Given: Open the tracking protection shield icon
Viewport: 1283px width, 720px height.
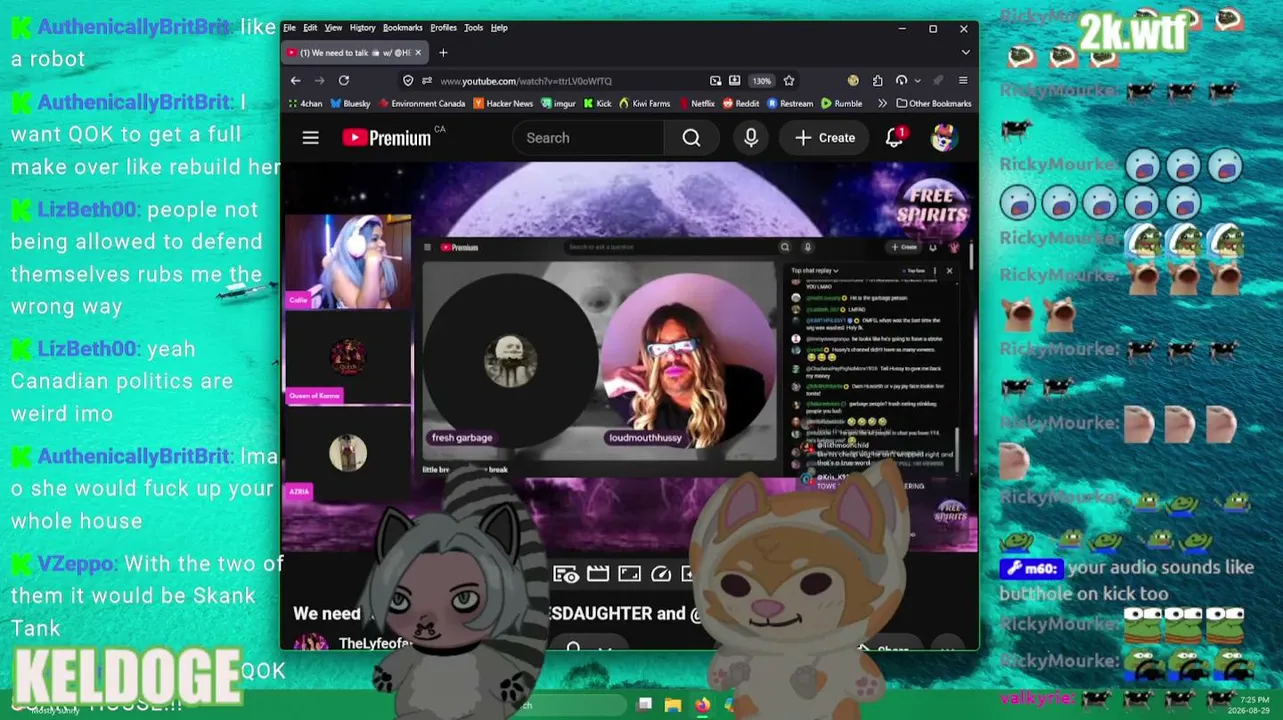Looking at the screenshot, I should pos(408,81).
